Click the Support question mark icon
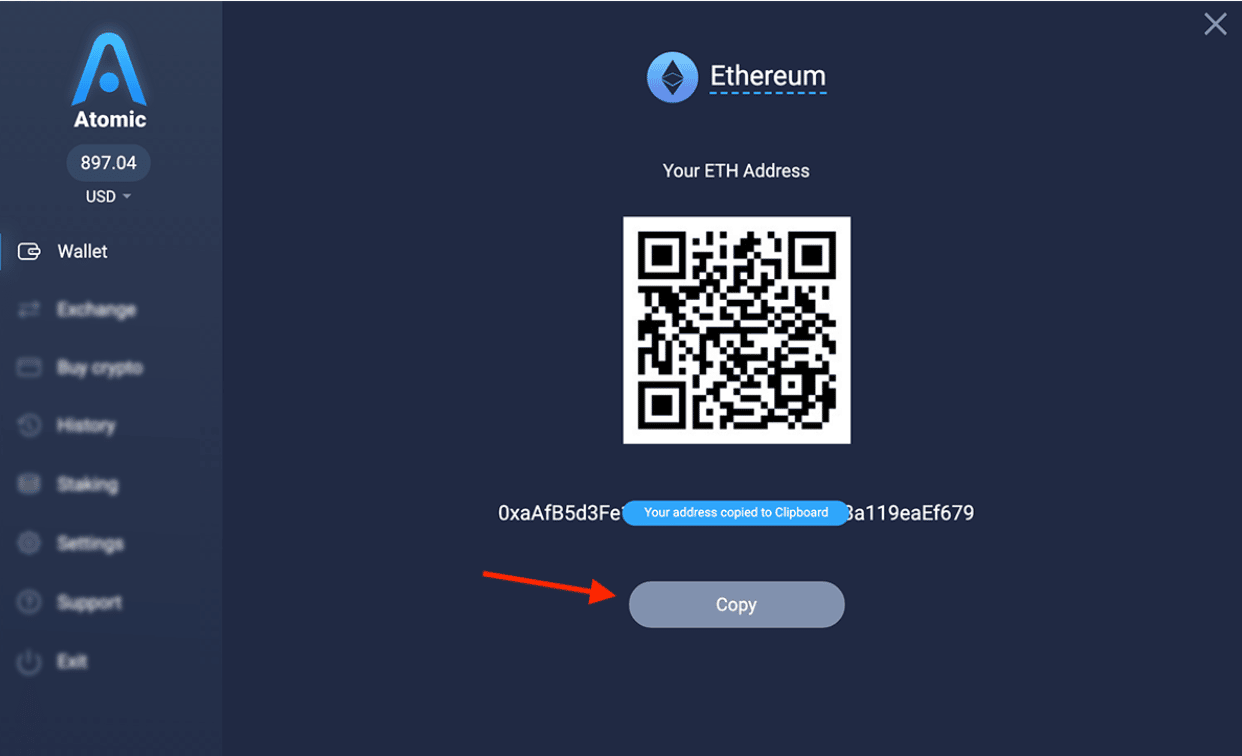This screenshot has width=1242, height=756. pyautogui.click(x=29, y=603)
